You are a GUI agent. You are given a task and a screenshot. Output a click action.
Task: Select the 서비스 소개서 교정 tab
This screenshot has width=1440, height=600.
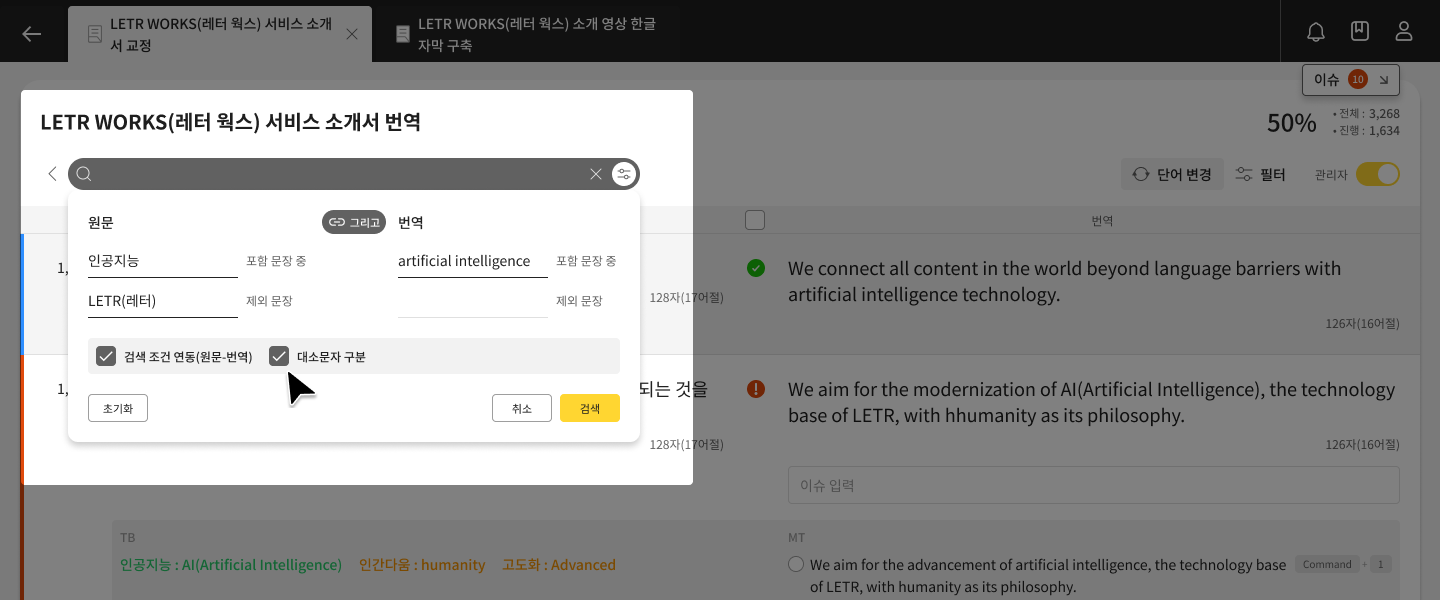point(210,34)
